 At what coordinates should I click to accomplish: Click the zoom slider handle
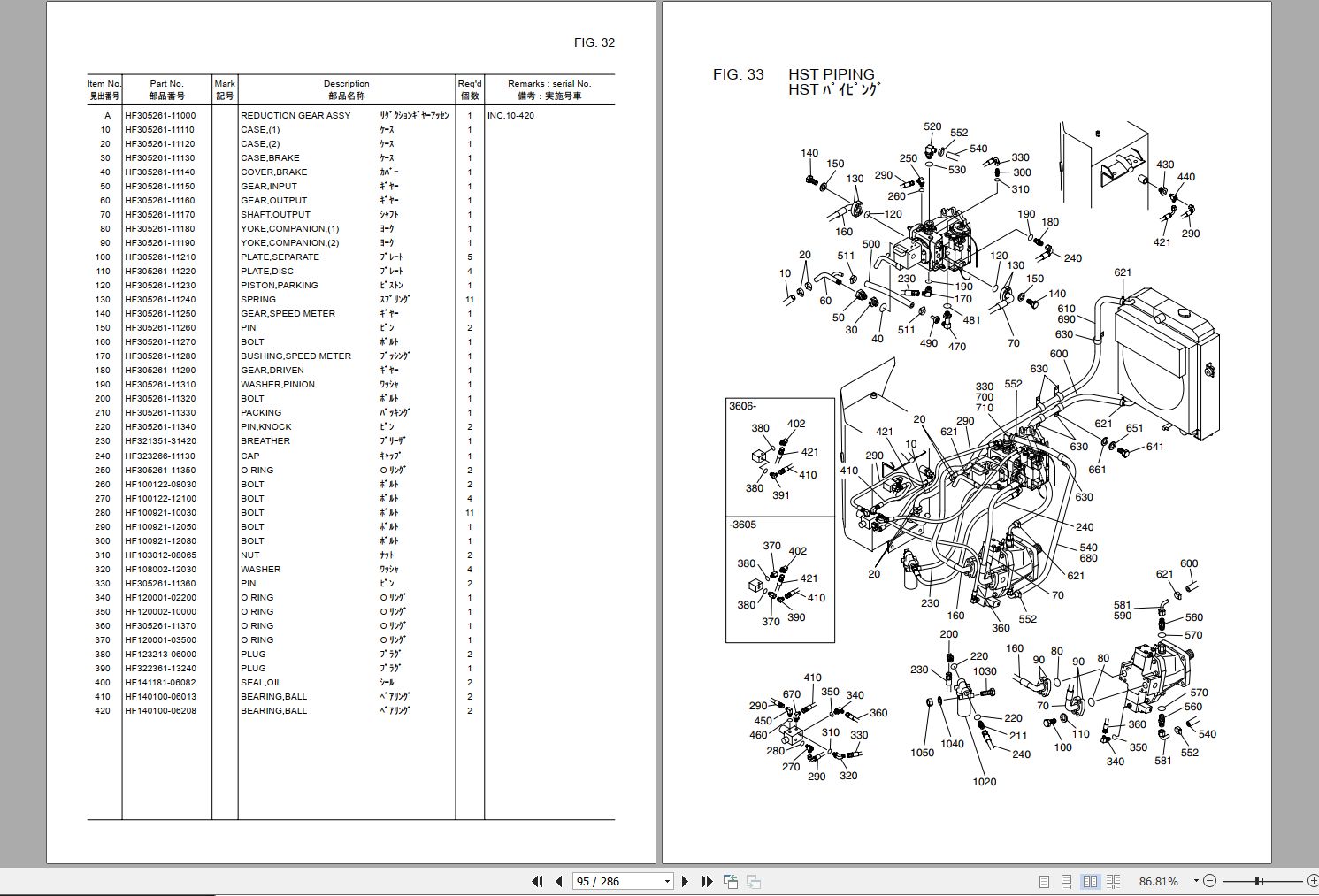1257,881
